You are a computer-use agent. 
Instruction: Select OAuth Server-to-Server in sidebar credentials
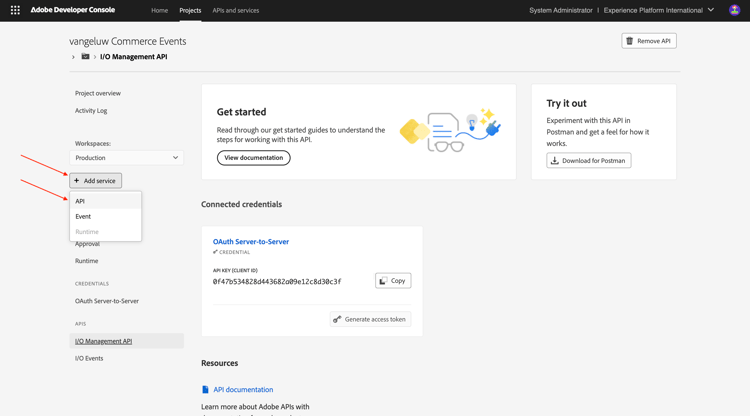click(107, 301)
